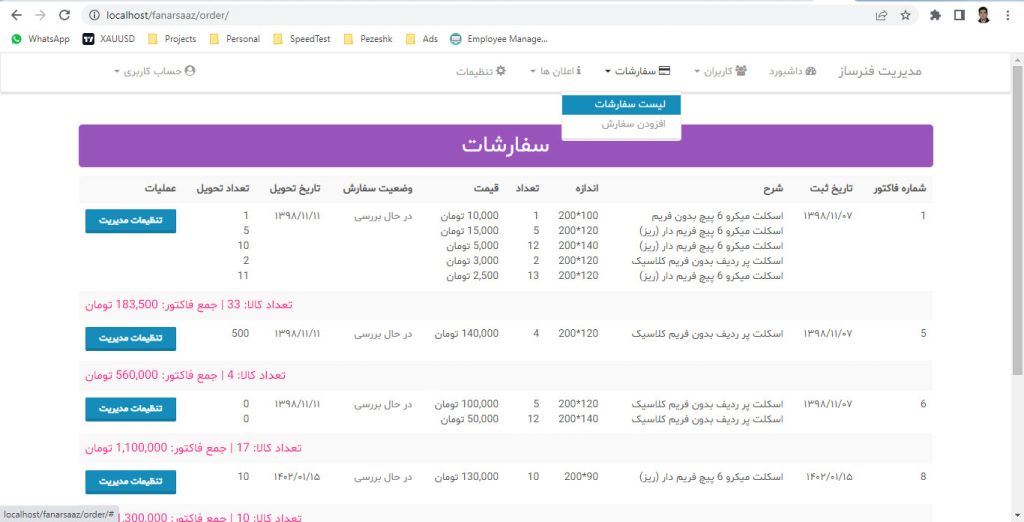This screenshot has width=1024, height=522.
Task: Click مدیریت فنرساز brand link
Action: click(880, 71)
